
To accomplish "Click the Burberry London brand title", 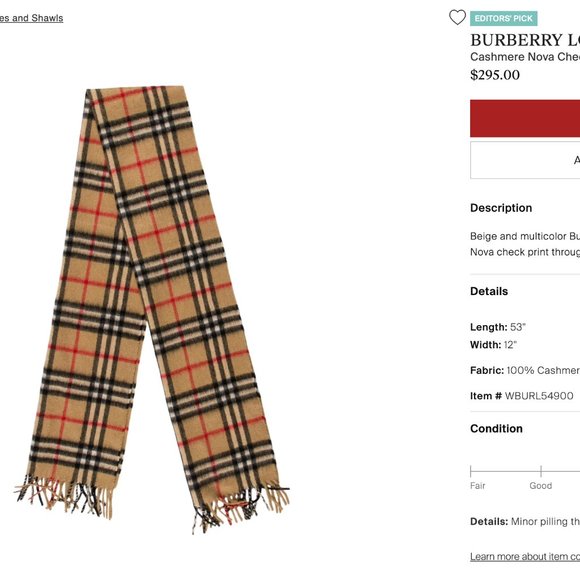I will [525, 40].
